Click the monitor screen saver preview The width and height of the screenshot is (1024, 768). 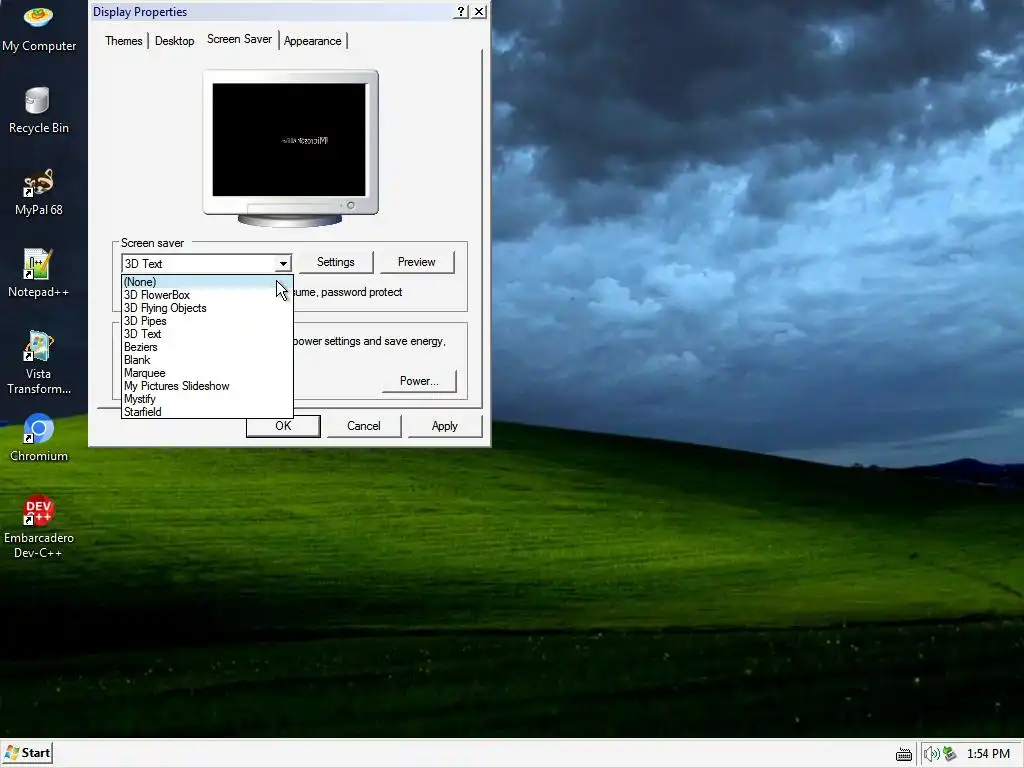289,140
